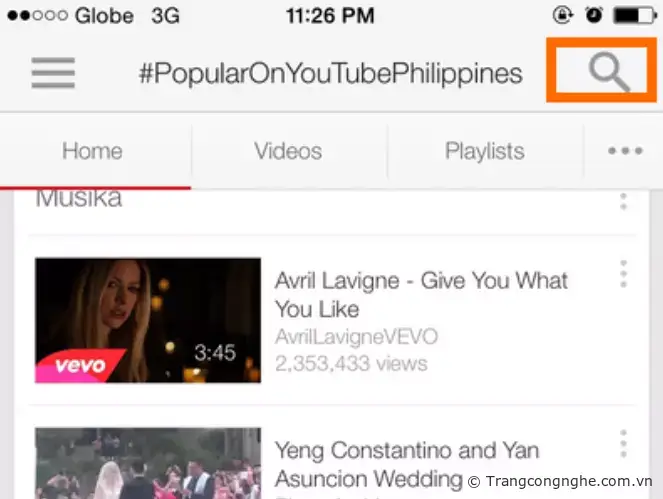Open the three-dot tab overflow menu
Screen dimensions: 663x499
point(625,151)
